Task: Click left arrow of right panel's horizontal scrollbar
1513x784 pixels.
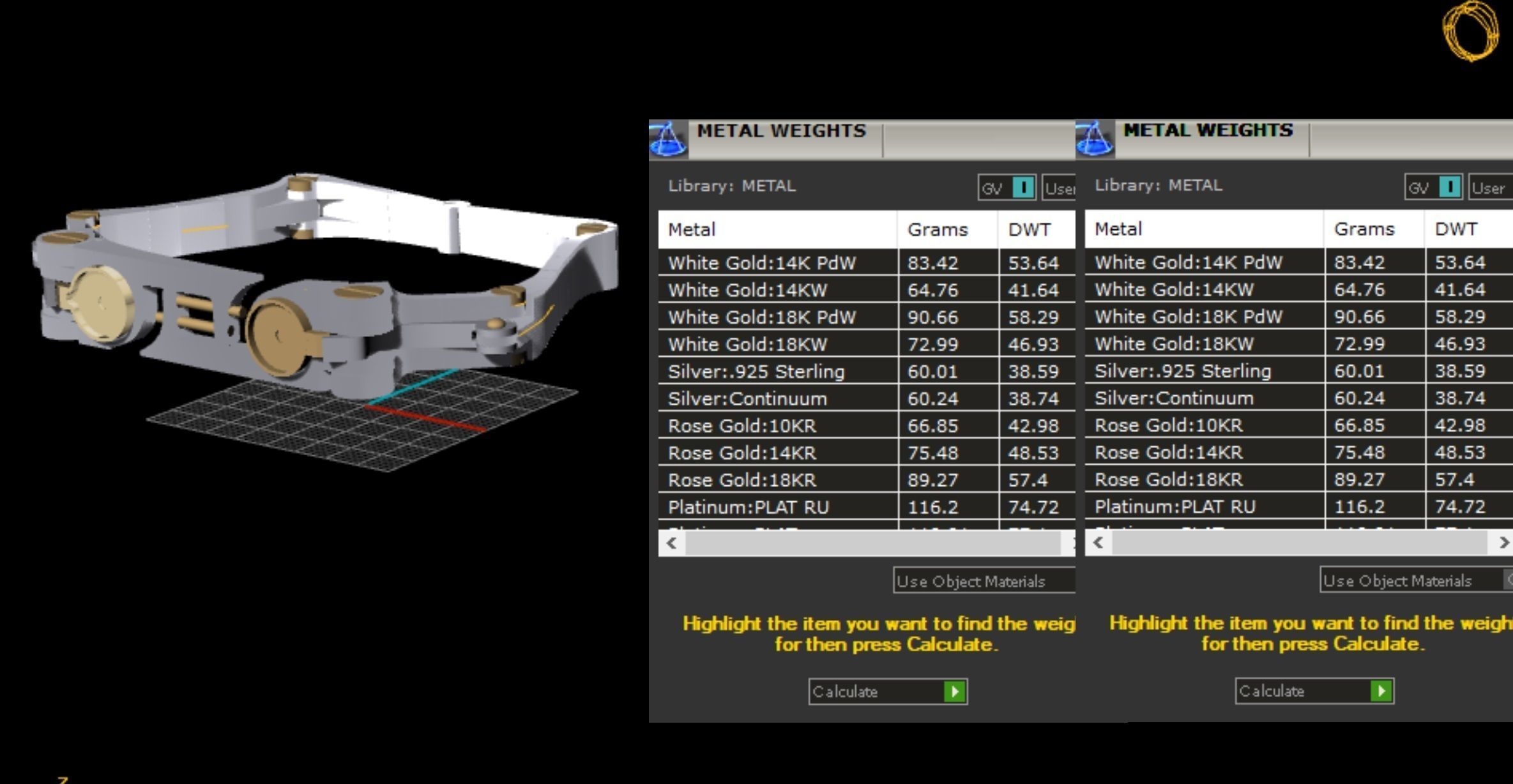Action: point(1098,543)
